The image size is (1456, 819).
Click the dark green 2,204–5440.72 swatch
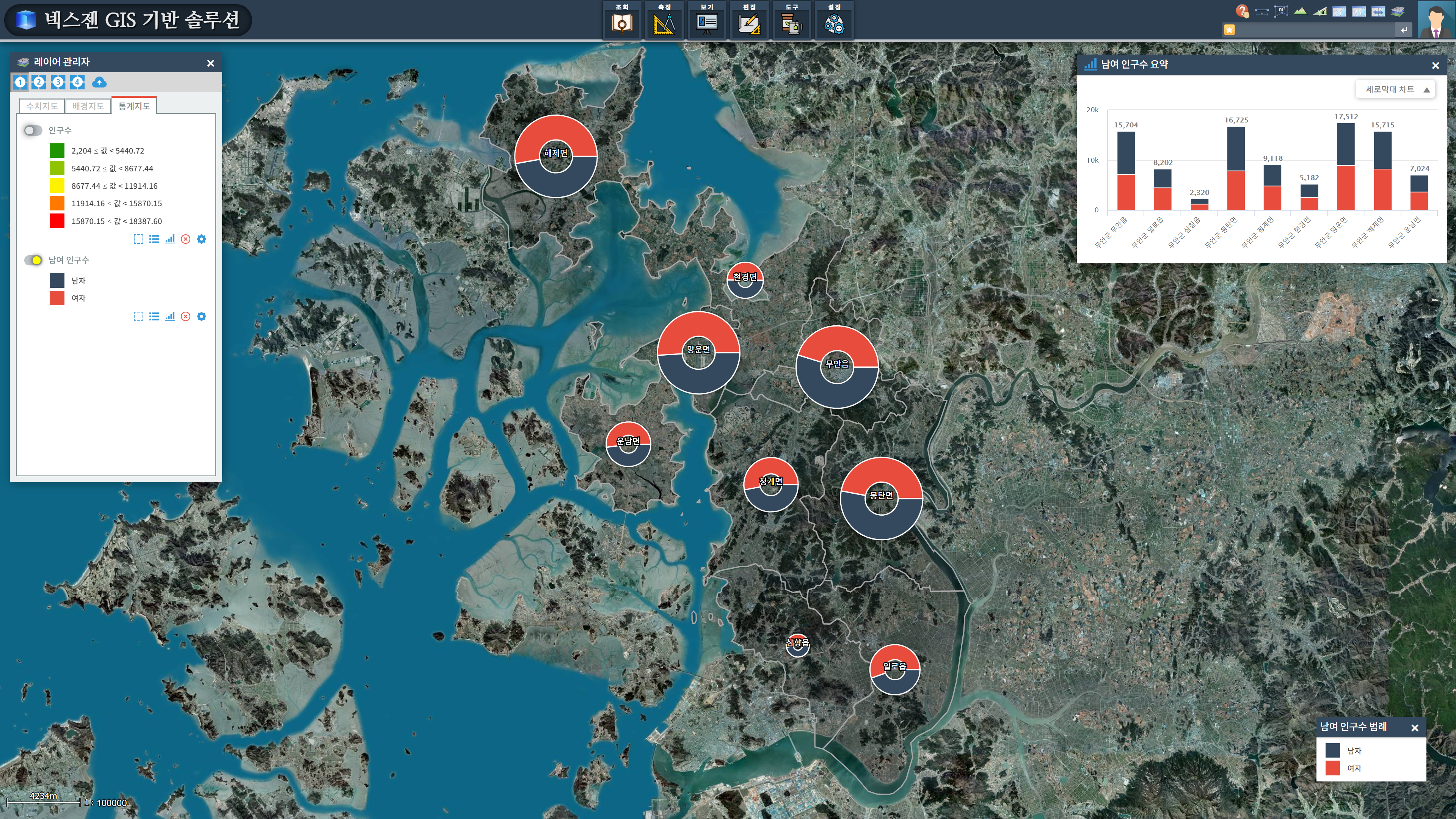click(57, 151)
